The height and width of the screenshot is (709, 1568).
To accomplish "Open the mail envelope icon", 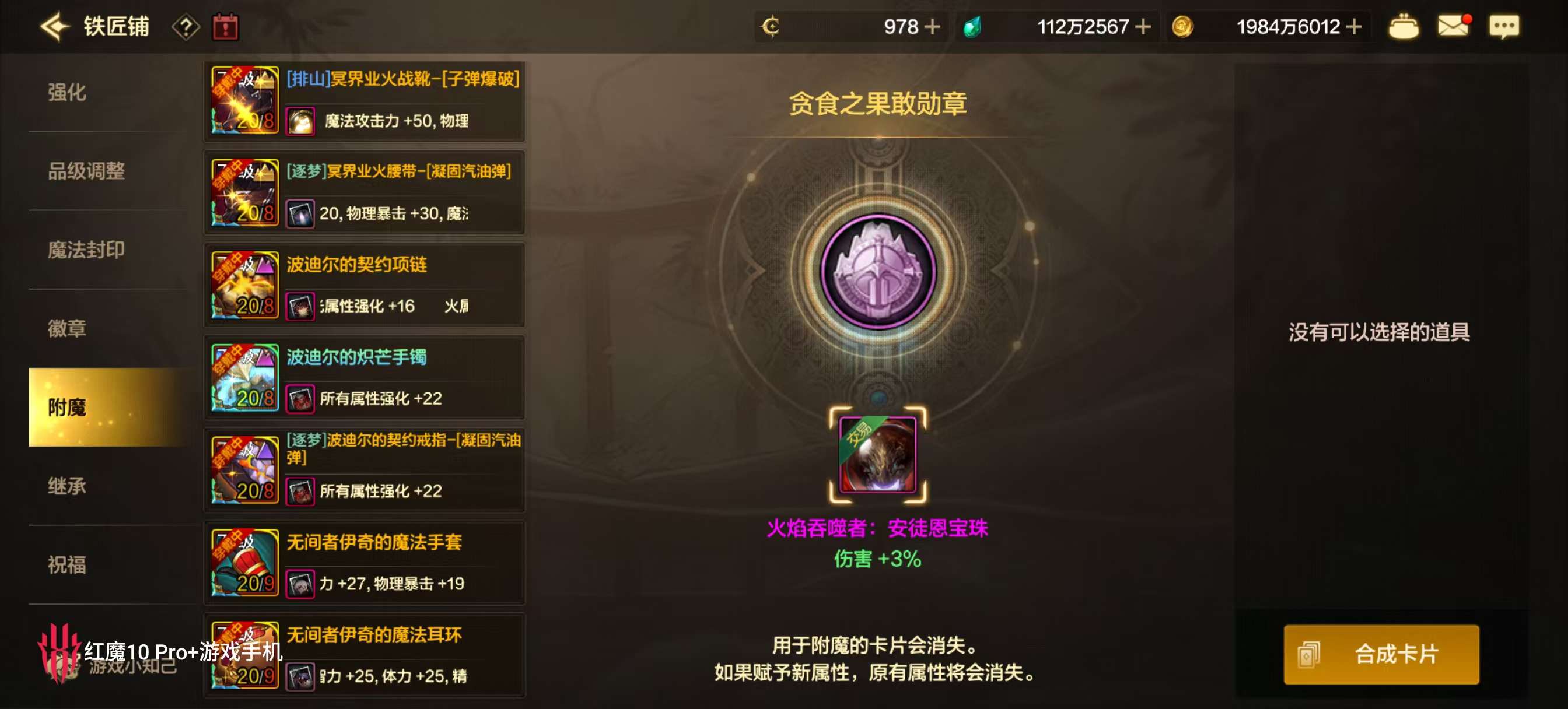I will pyautogui.click(x=1454, y=26).
